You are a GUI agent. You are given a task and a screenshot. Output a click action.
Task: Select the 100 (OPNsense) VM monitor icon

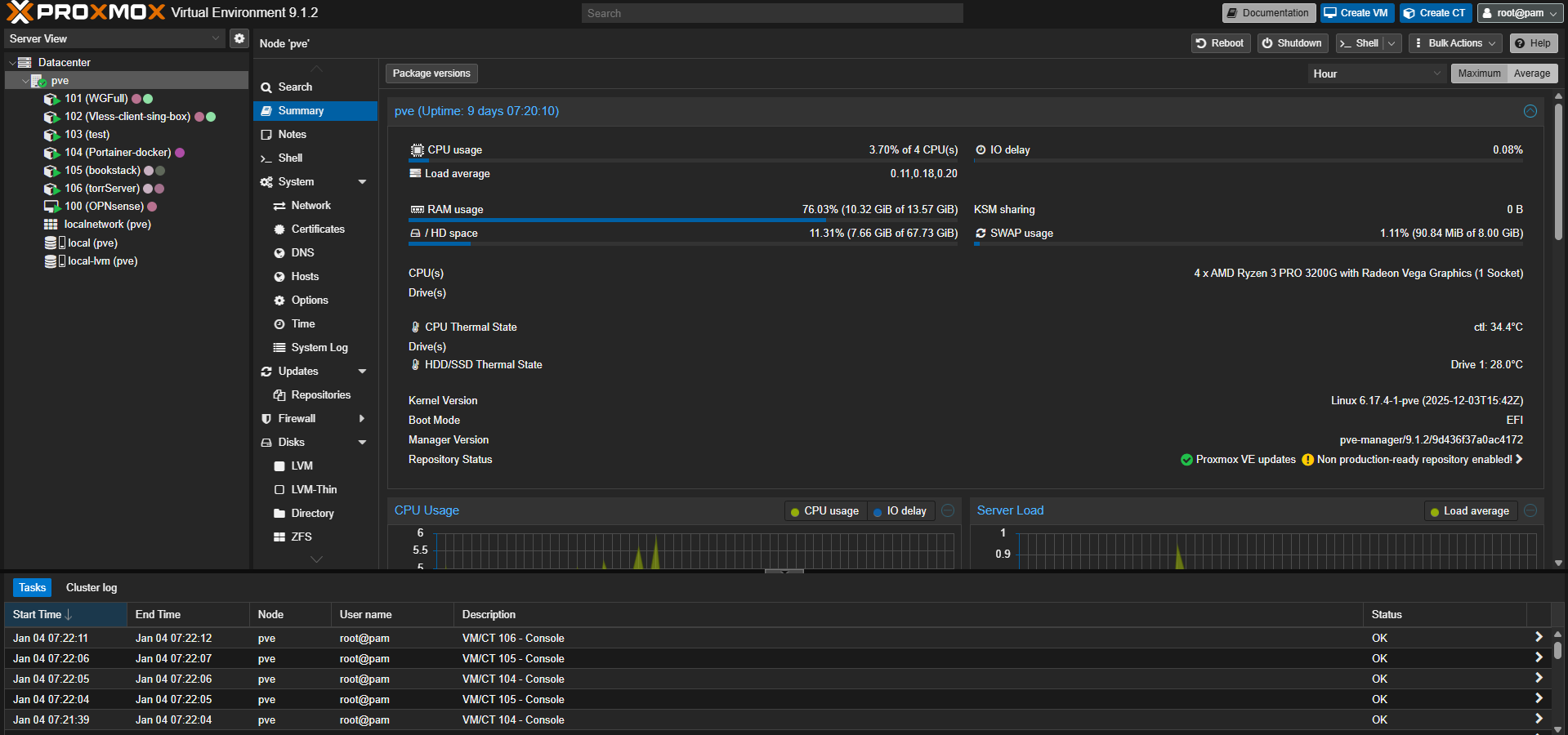coord(51,207)
